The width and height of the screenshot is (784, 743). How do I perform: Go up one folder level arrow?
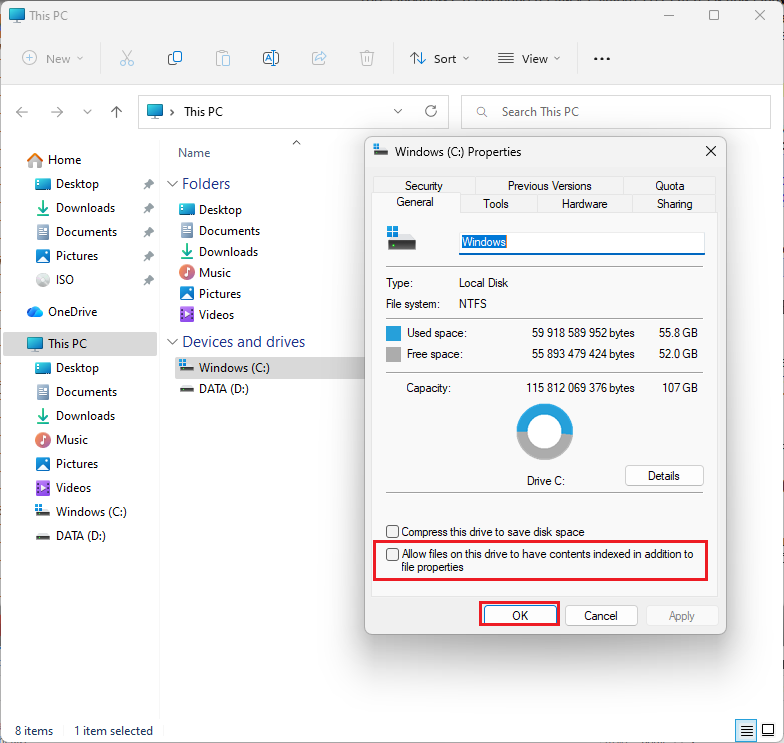116,112
